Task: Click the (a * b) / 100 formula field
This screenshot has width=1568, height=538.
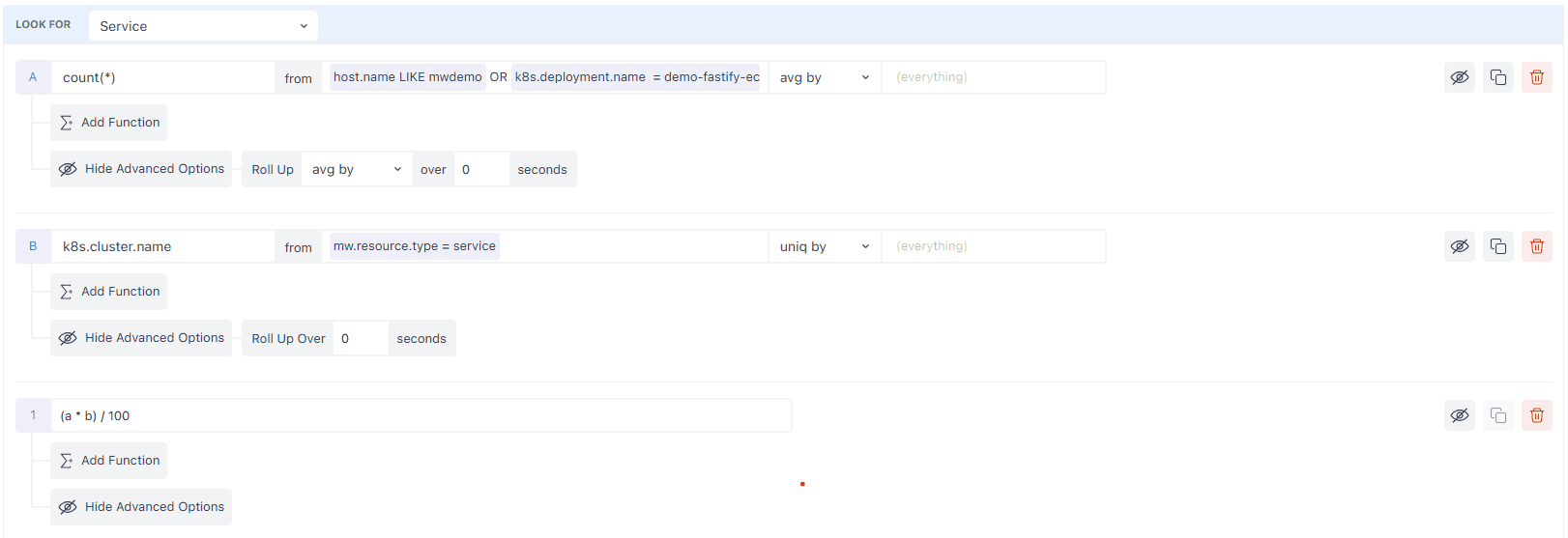Action: (421, 415)
